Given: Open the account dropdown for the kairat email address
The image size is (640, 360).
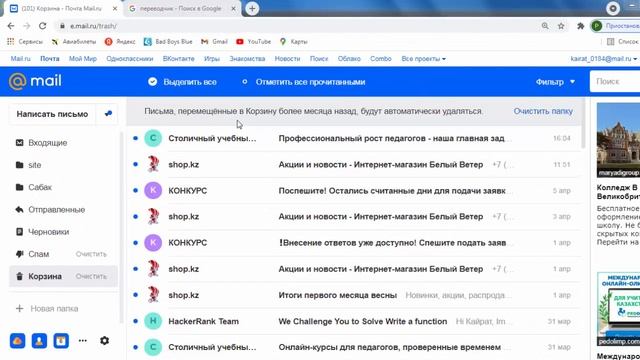Looking at the screenshot, I should [604, 59].
